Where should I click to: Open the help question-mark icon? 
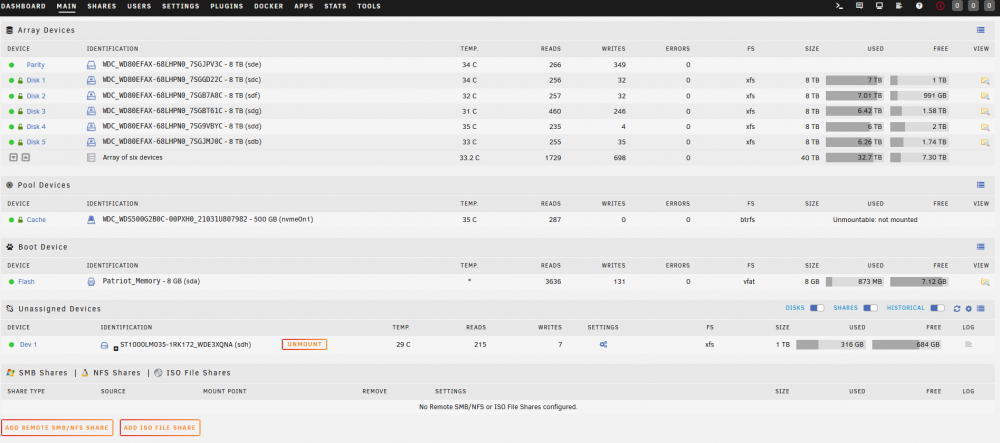click(x=919, y=6)
